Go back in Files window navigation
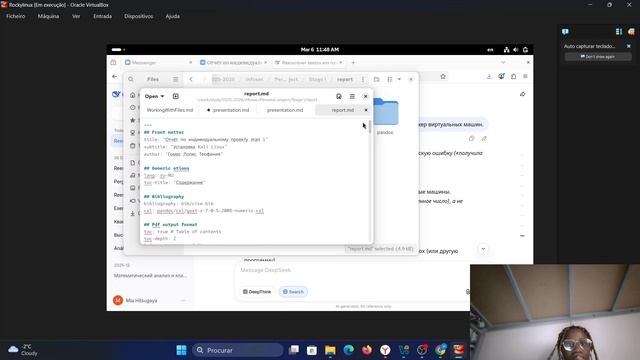The width and height of the screenshot is (640, 360). pyautogui.click(x=191, y=79)
